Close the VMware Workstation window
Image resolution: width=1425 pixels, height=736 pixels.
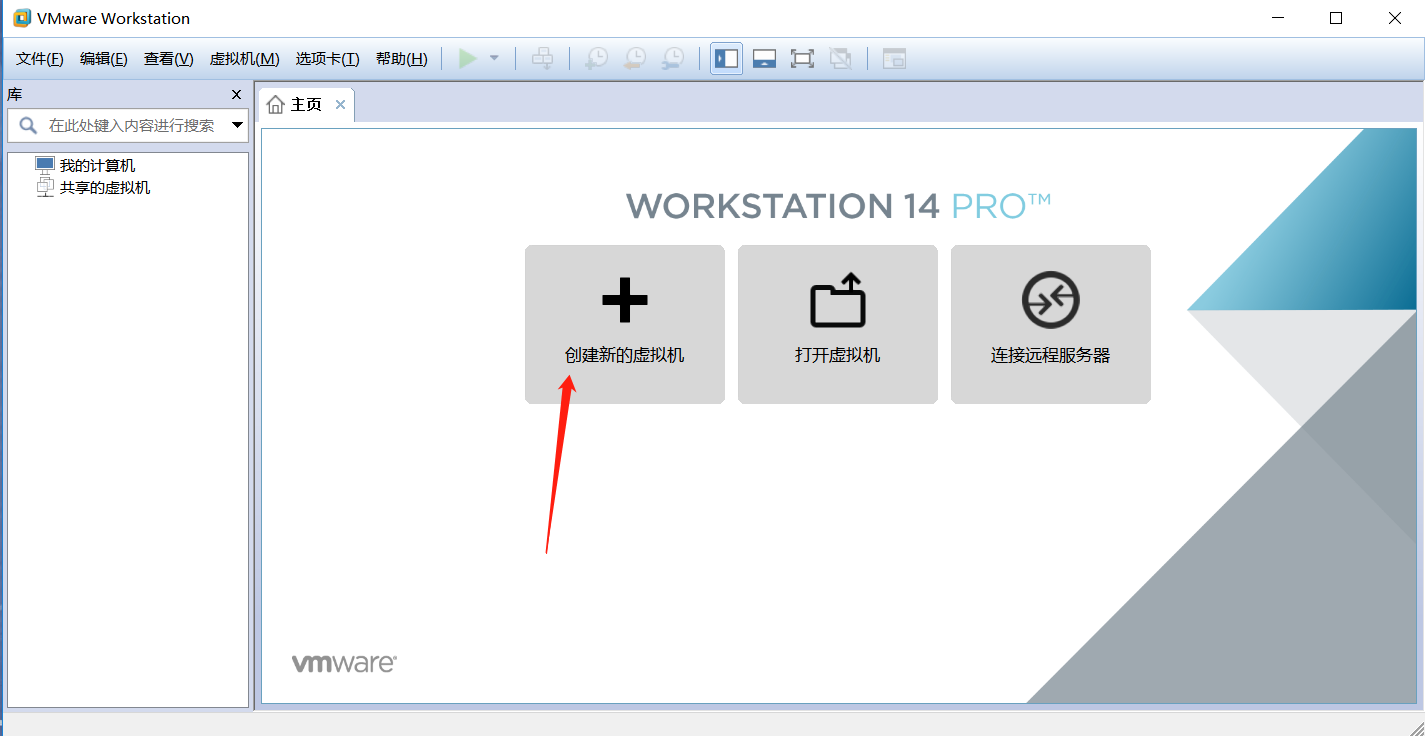1396,18
